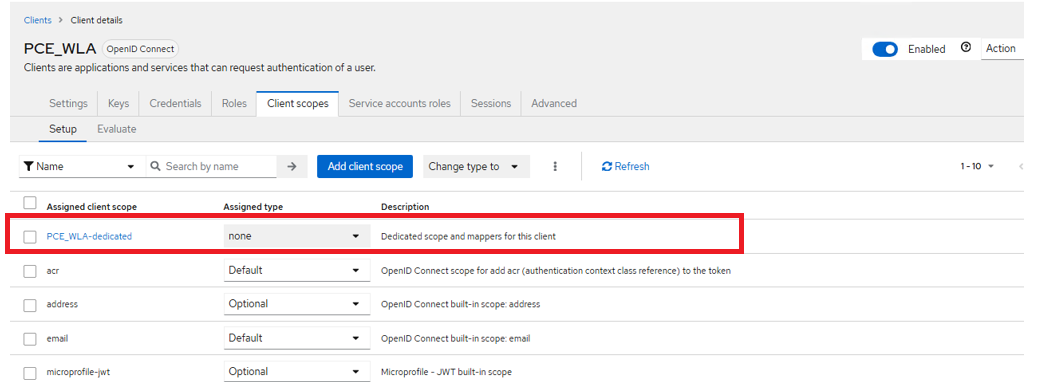1052x382 pixels.
Task: Open the Roles tab
Action: click(x=234, y=103)
